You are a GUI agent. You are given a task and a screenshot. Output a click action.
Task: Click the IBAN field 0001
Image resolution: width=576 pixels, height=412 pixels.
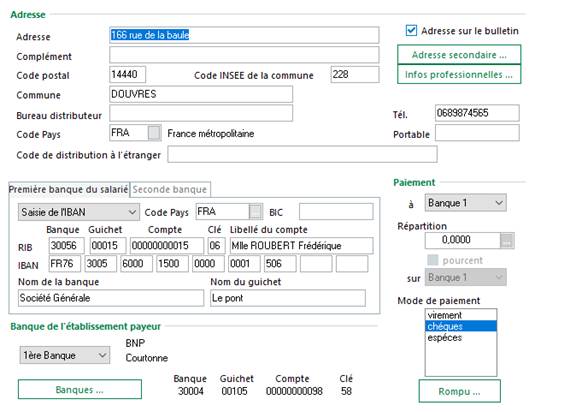(244, 264)
